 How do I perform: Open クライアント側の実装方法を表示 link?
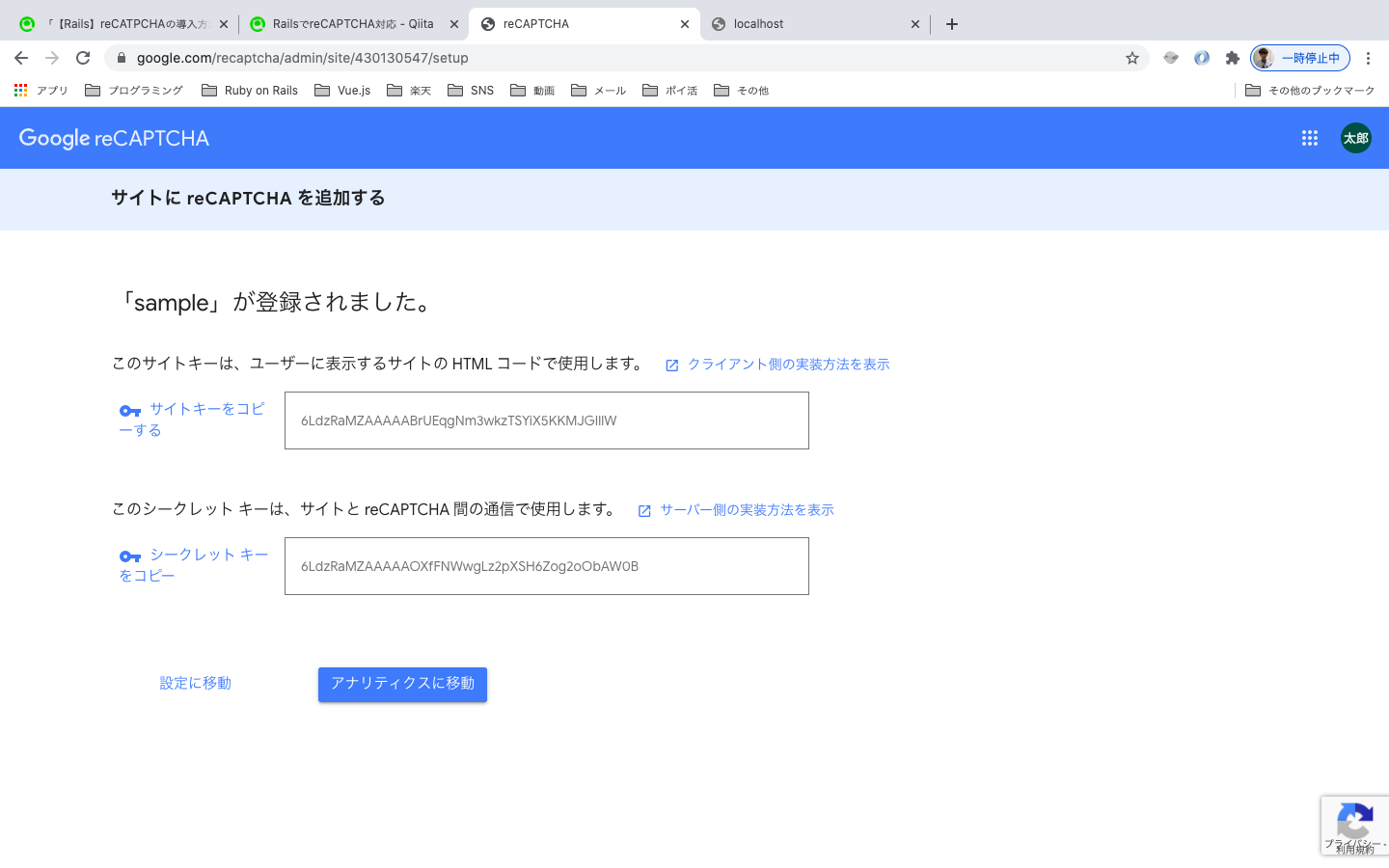pyautogui.click(x=777, y=365)
